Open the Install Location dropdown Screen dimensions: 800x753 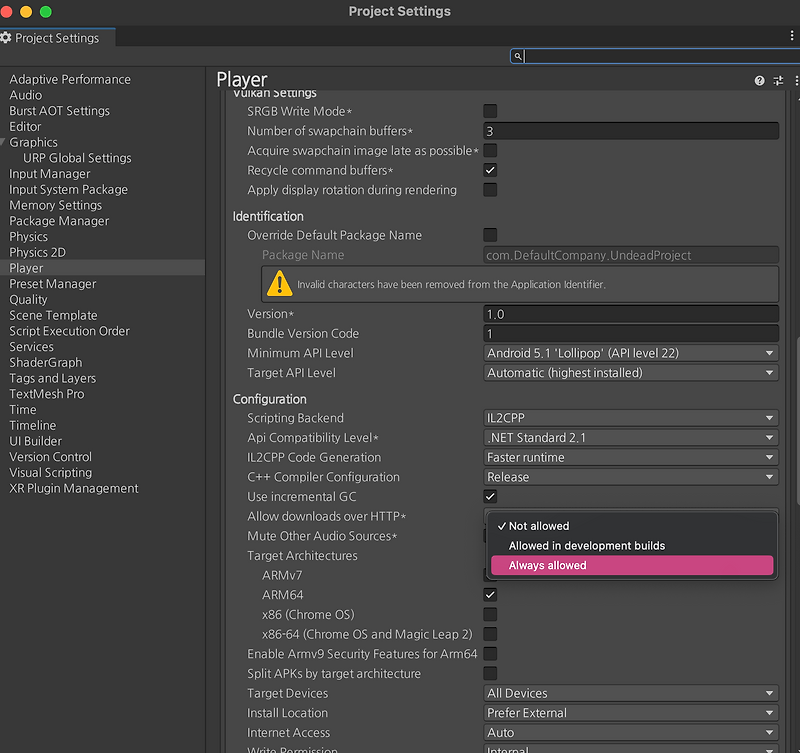click(x=630, y=712)
